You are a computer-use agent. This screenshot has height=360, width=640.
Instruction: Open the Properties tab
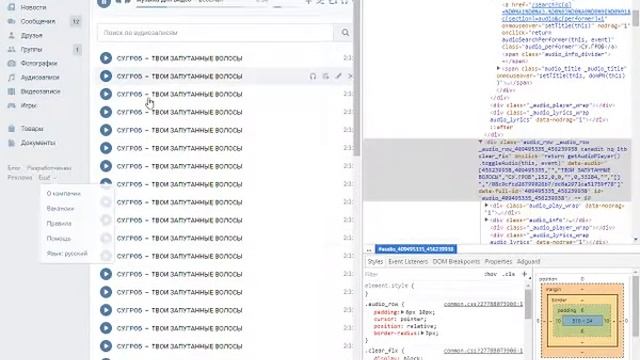(498, 261)
